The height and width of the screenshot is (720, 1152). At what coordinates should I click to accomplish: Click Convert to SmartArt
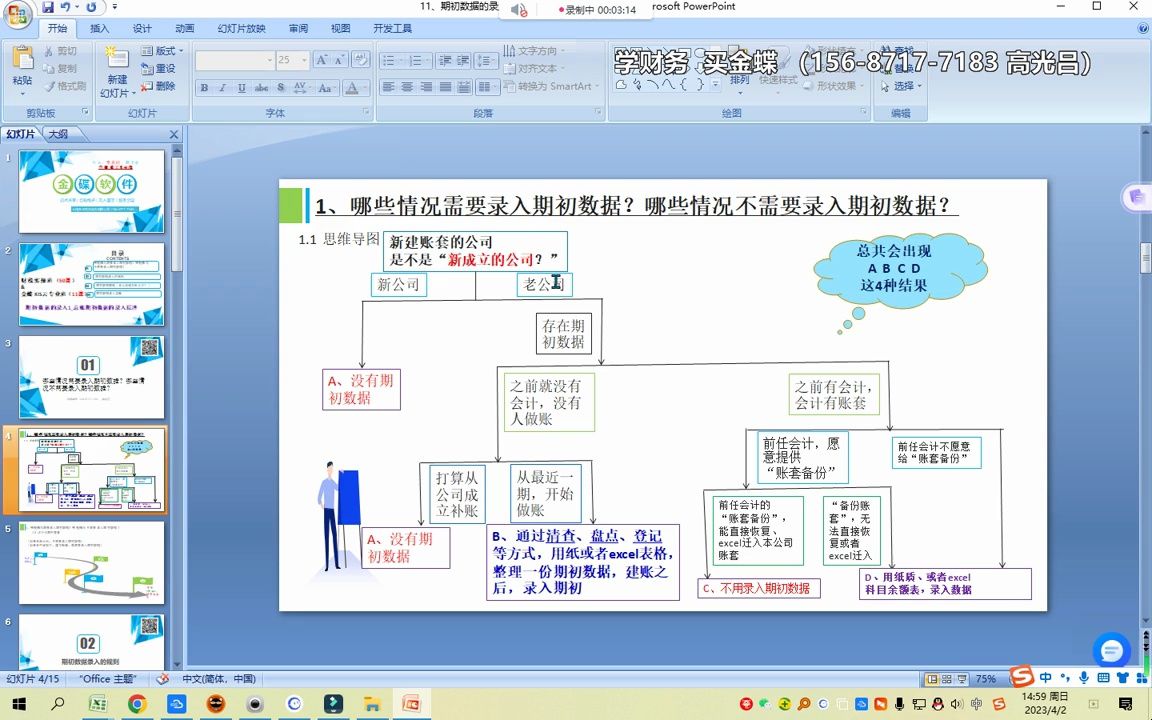click(556, 84)
